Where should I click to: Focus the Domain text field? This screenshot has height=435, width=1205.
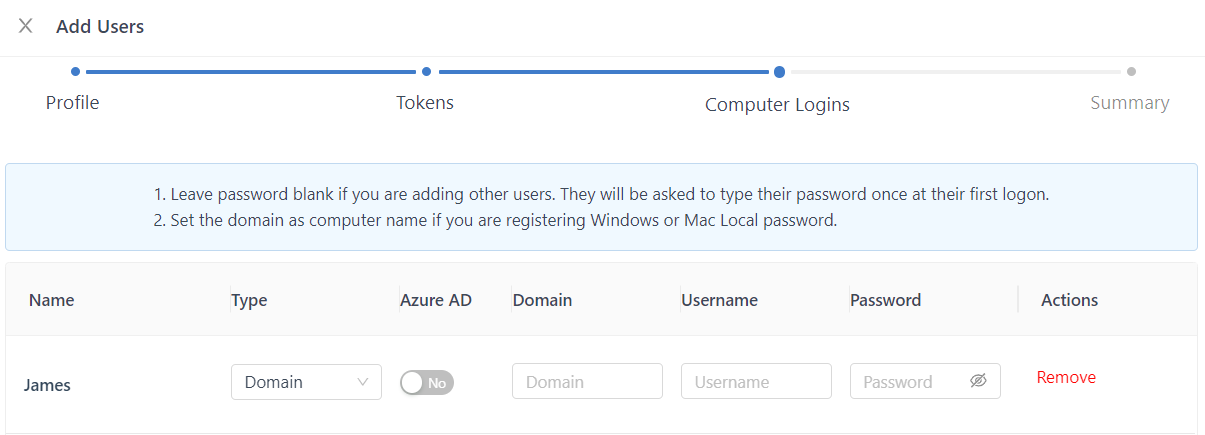coord(587,381)
